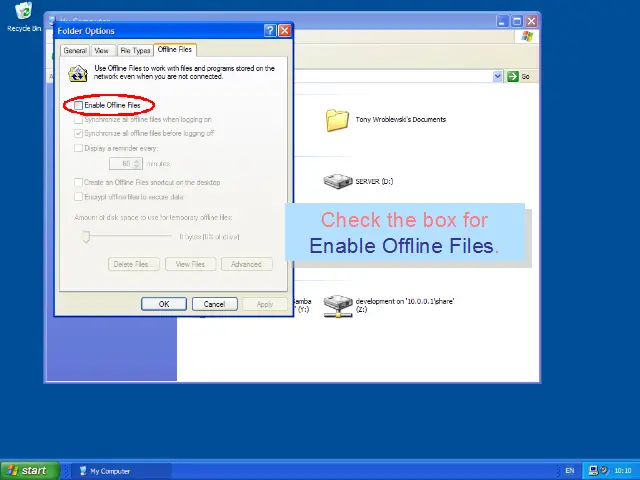Expand the address bar dropdown arrow

[498, 76]
